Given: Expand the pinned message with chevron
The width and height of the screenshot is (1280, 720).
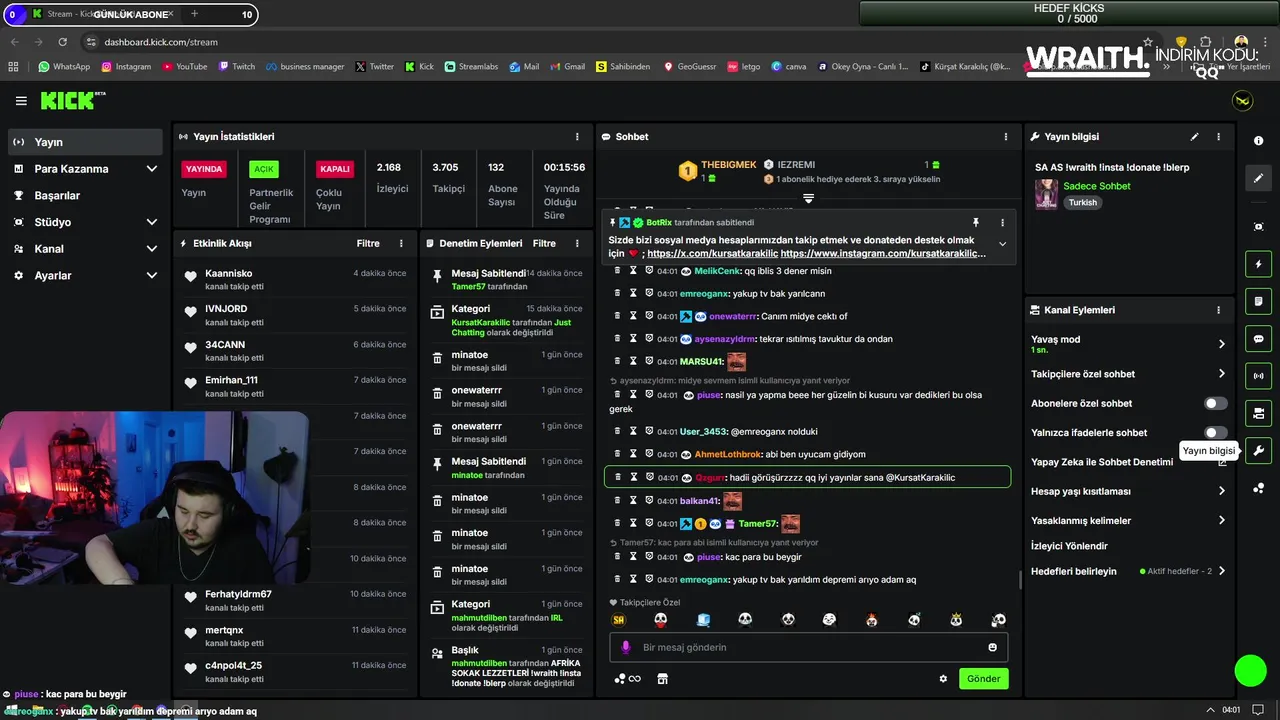Looking at the screenshot, I should point(1002,244).
